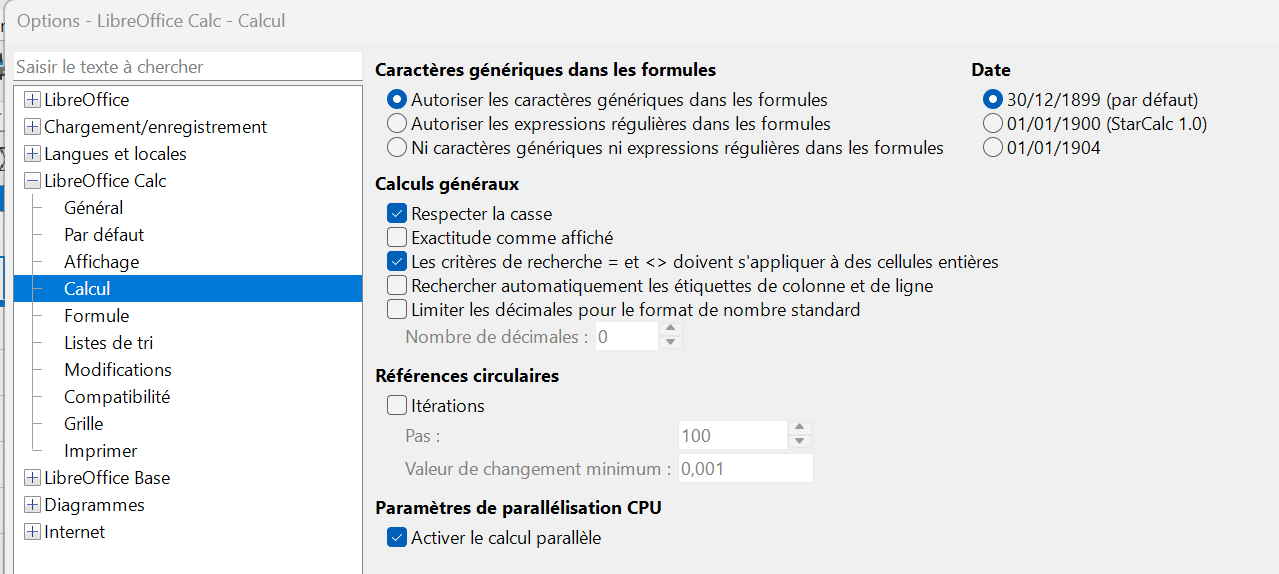
Task: Choose Autoriser les expressions régulières option
Action: coord(397,124)
